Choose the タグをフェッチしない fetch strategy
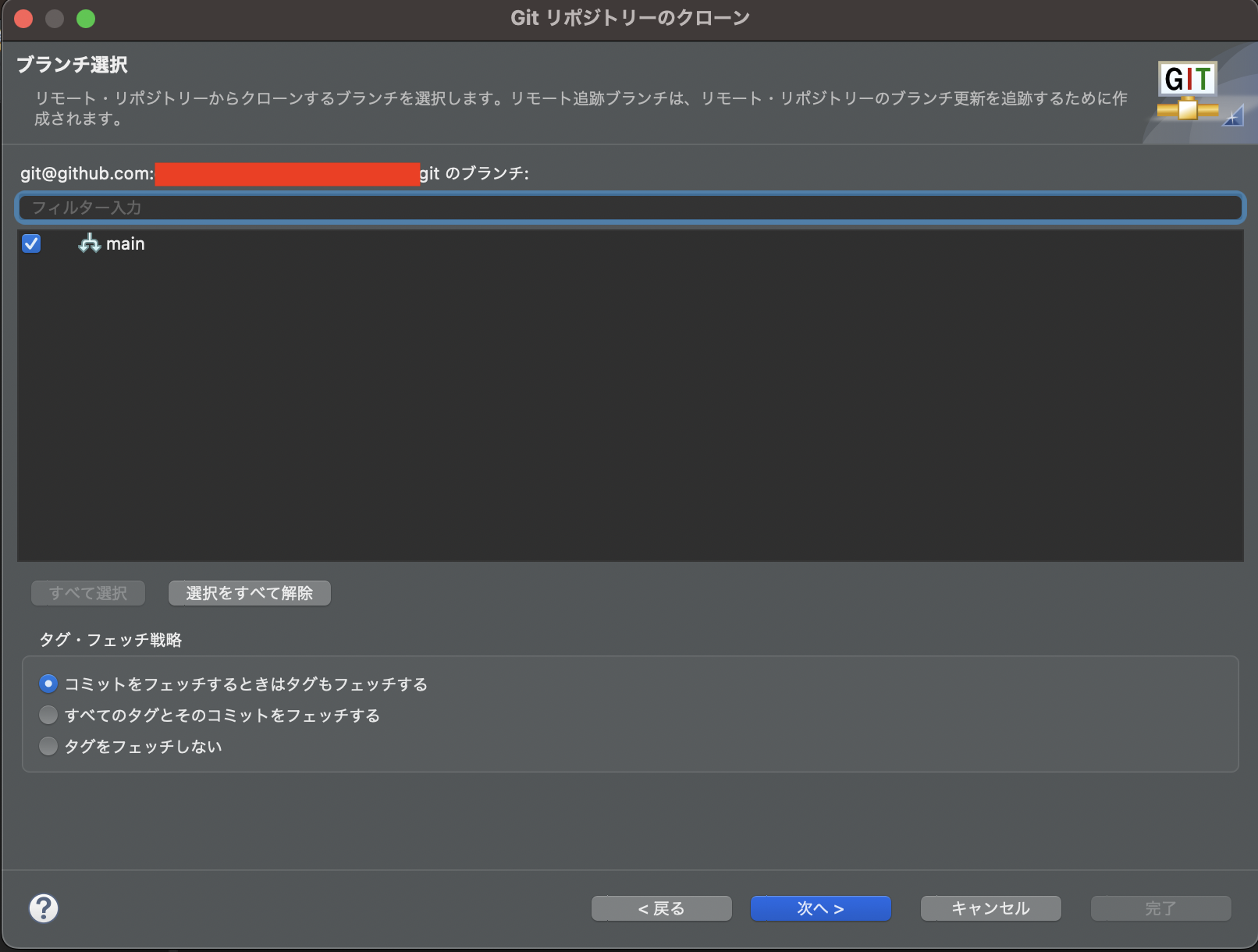1258x952 pixels. (x=48, y=745)
